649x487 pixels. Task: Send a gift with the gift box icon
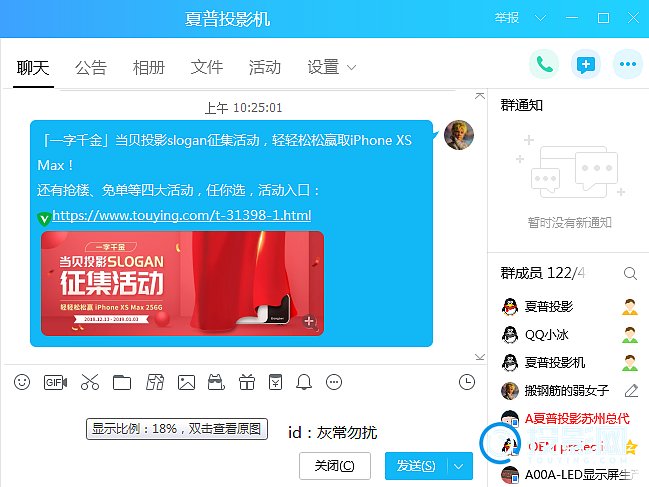click(247, 382)
